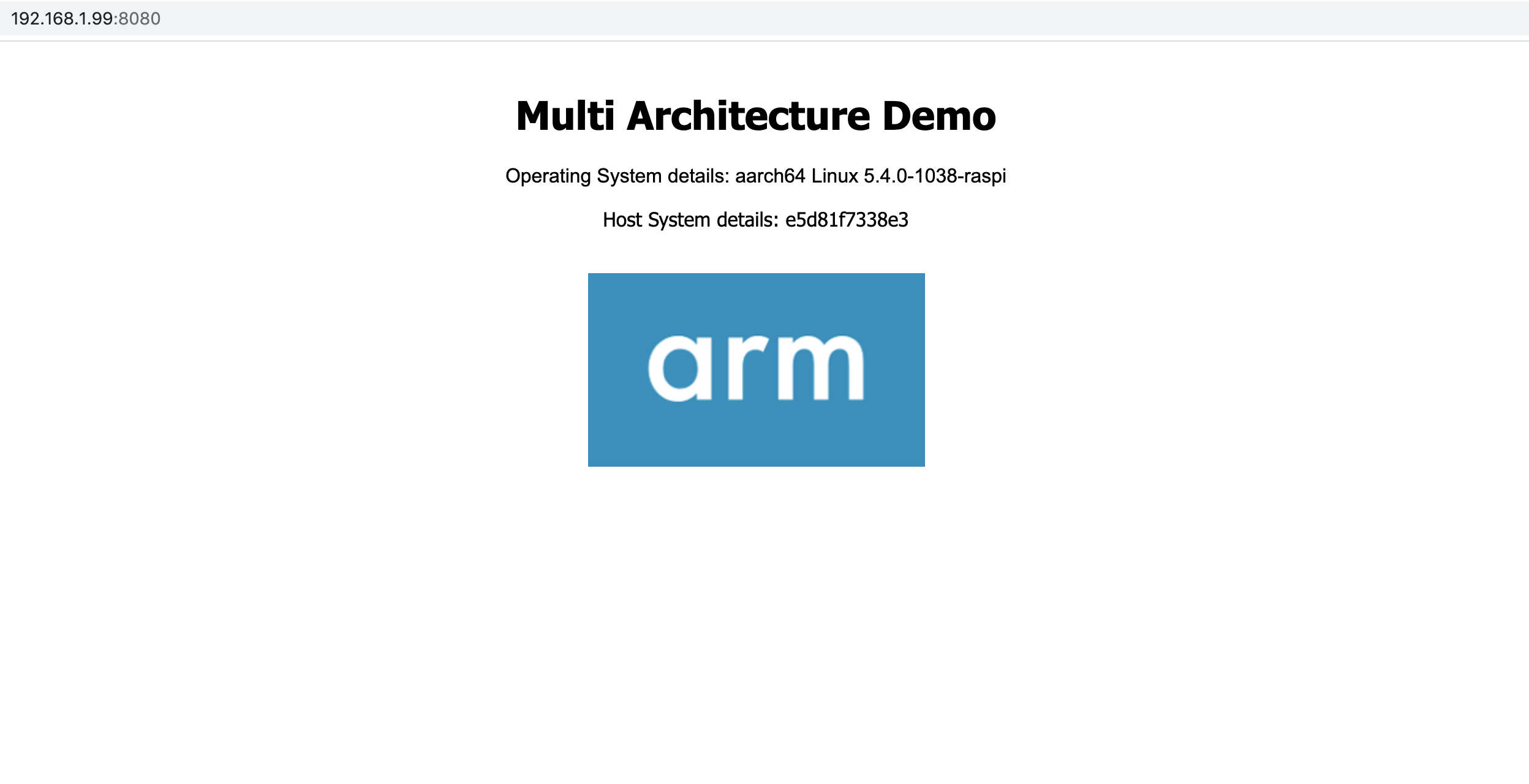Image resolution: width=1529 pixels, height=784 pixels.
Task: Click the address bar URL text
Action: point(86,18)
